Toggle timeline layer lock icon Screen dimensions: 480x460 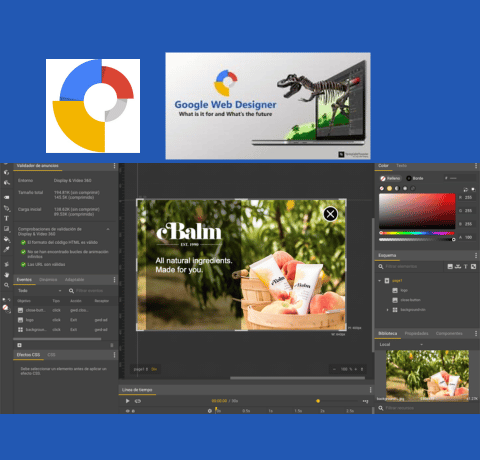pyautogui.click(x=133, y=411)
